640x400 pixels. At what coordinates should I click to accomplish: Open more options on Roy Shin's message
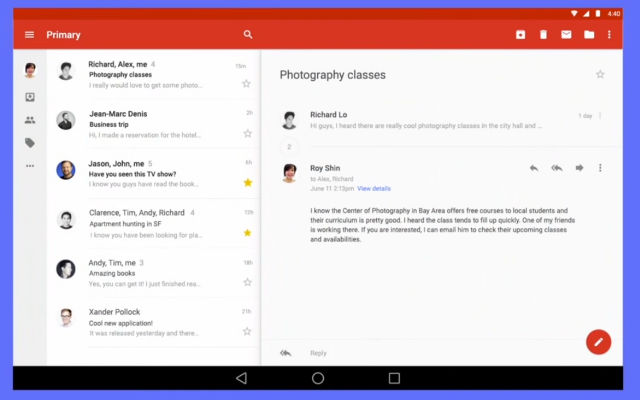[600, 168]
